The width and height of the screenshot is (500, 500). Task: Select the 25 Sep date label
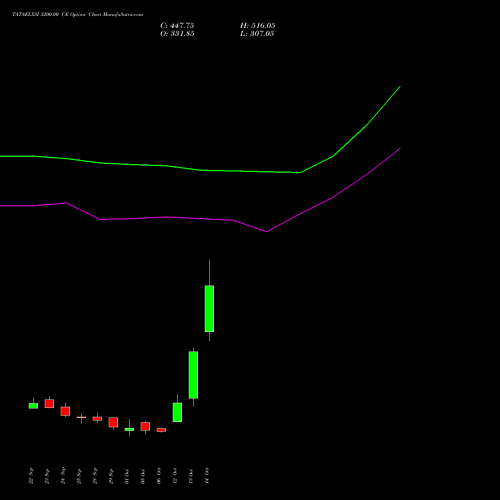tap(79, 476)
